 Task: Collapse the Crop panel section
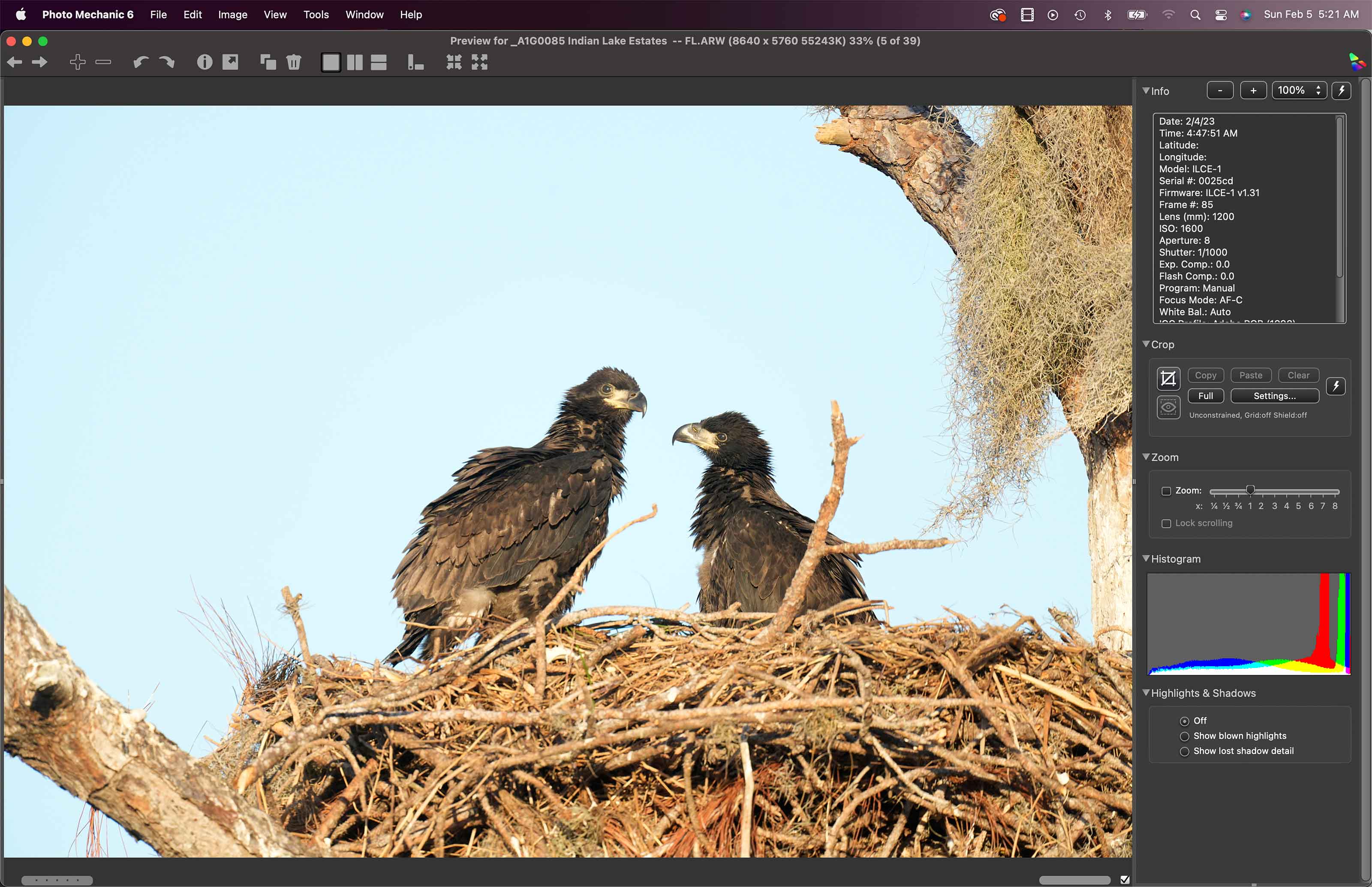1146,344
